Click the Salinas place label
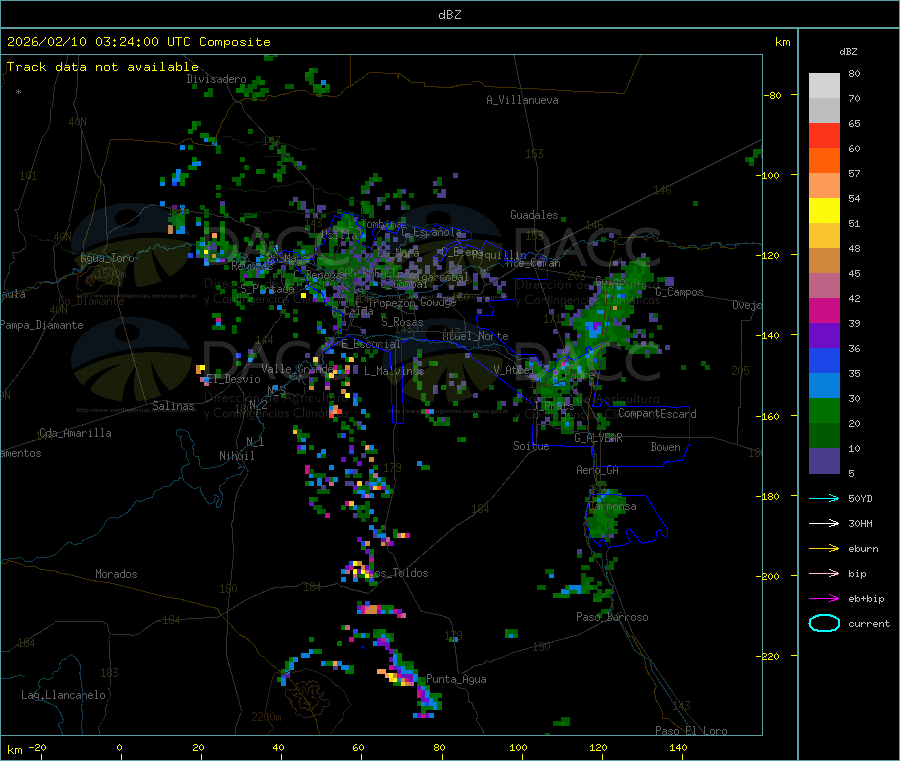Screen dimensions: 900x761 173,406
